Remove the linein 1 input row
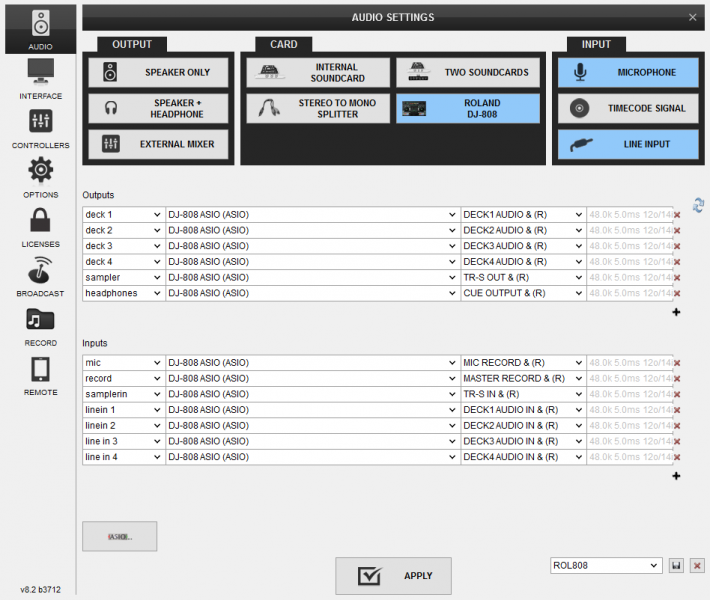Viewport: 710px width, 600px height. (x=677, y=410)
